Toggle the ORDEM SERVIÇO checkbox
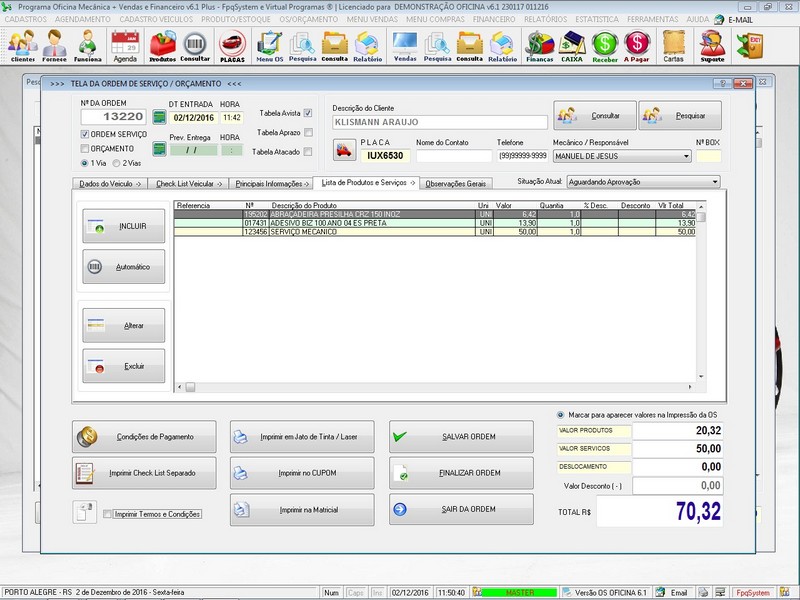The height and width of the screenshot is (600, 800). (x=85, y=134)
